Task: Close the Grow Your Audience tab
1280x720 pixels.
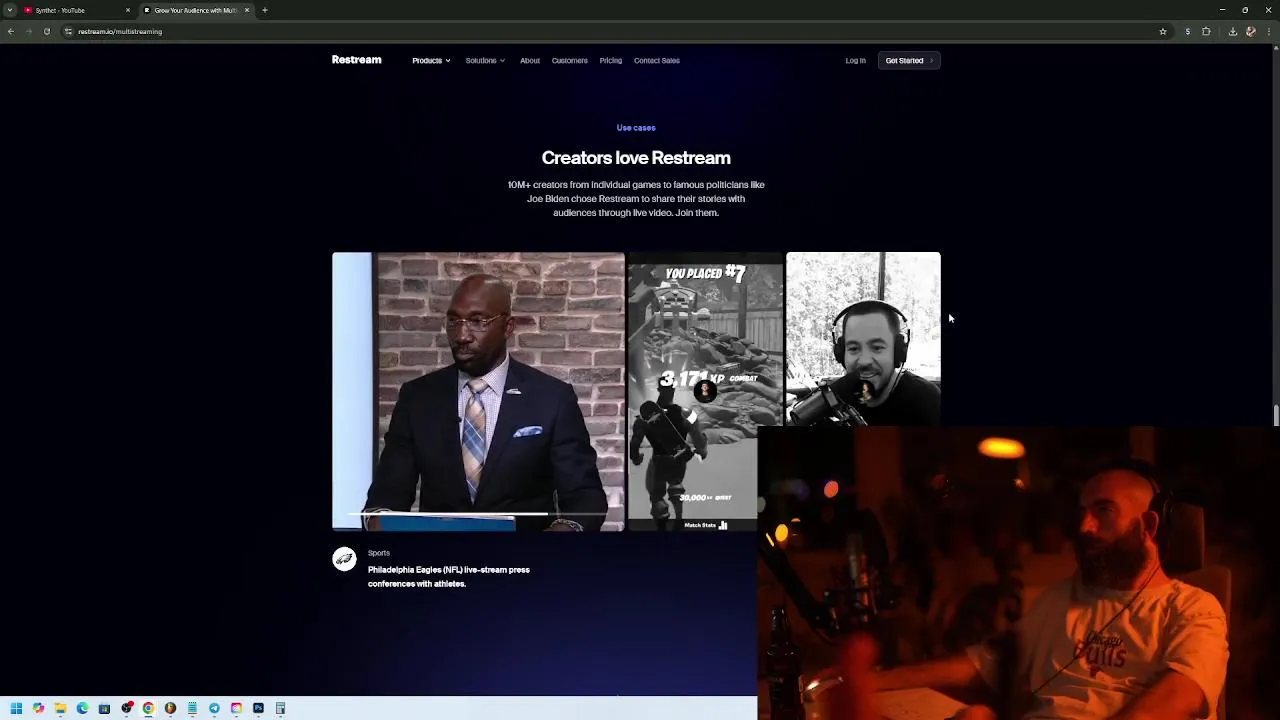Action: click(x=247, y=10)
